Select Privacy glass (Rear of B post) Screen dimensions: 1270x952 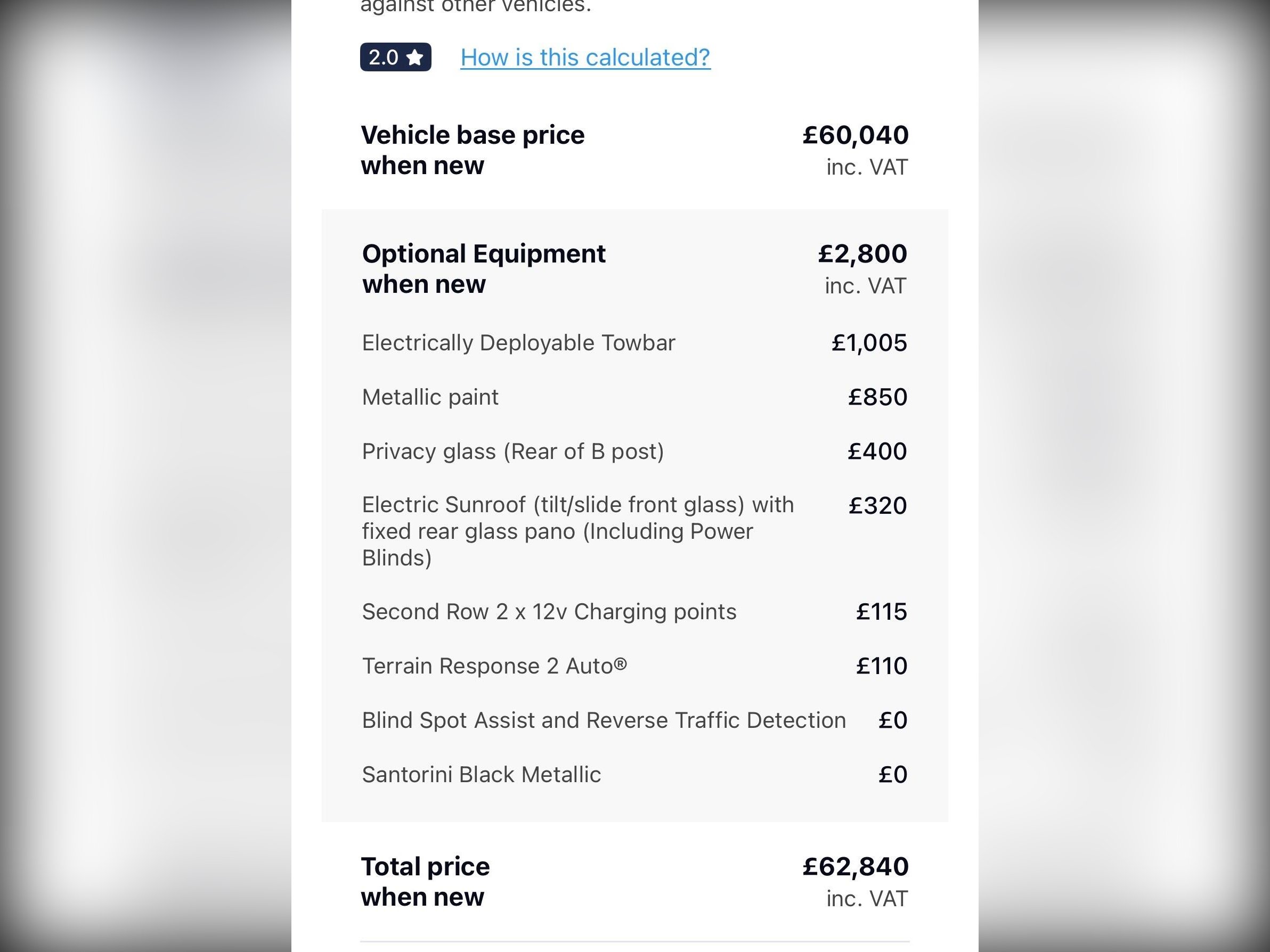click(x=512, y=452)
